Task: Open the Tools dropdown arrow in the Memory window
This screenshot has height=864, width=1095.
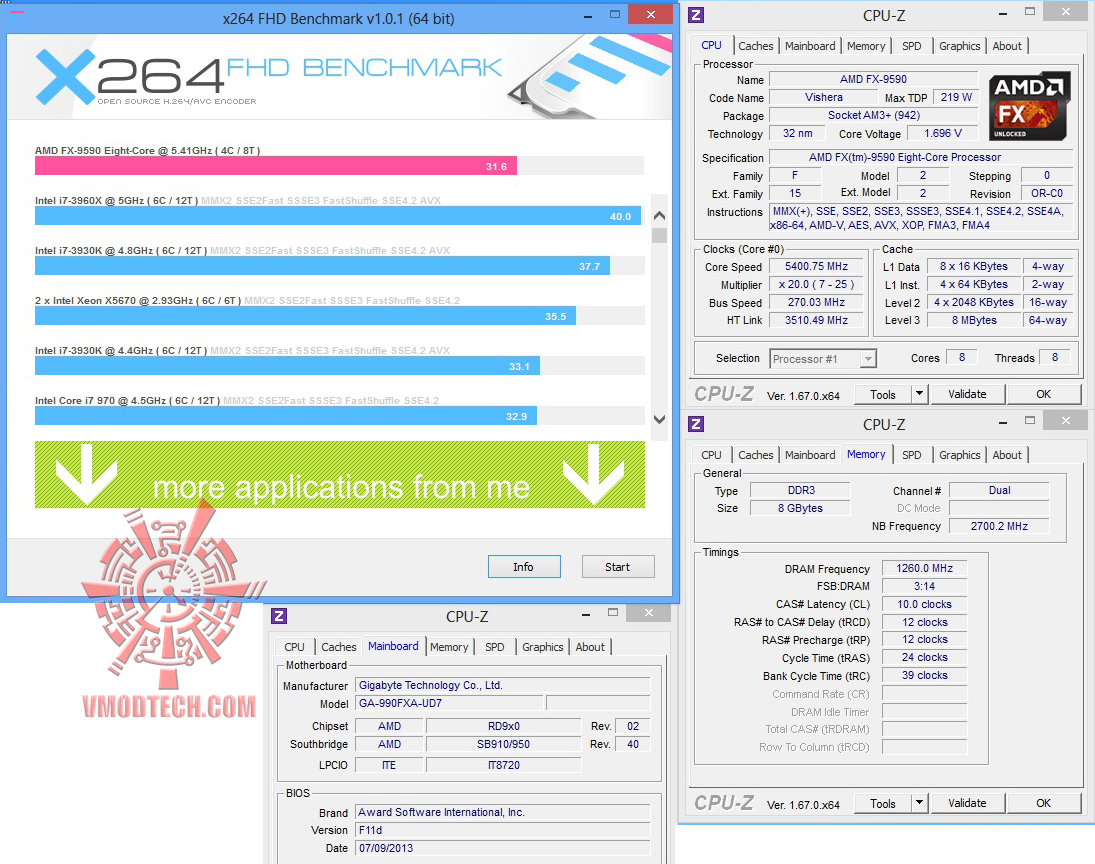Action: tap(920, 803)
